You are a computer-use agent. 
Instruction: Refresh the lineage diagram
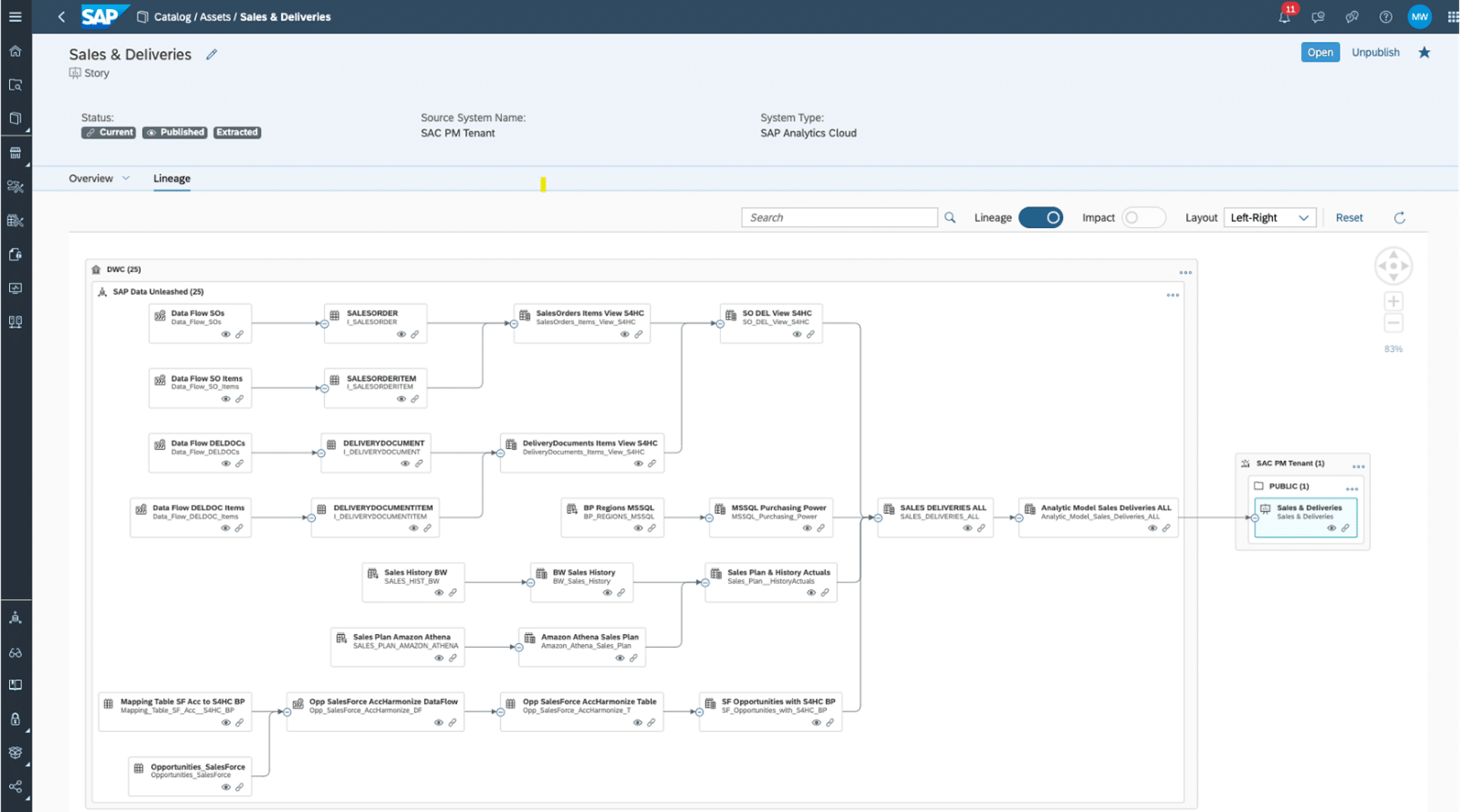[x=1399, y=217]
